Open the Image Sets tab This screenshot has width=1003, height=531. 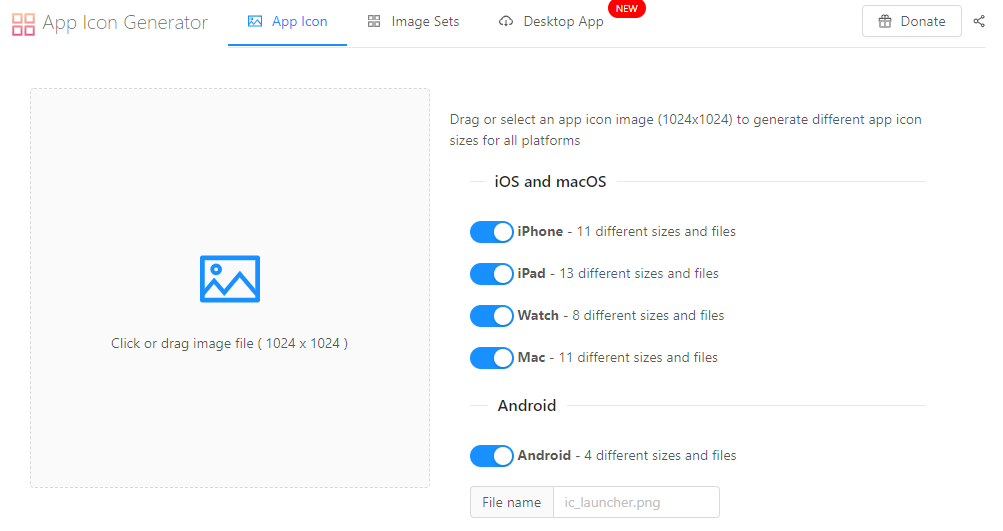point(413,22)
